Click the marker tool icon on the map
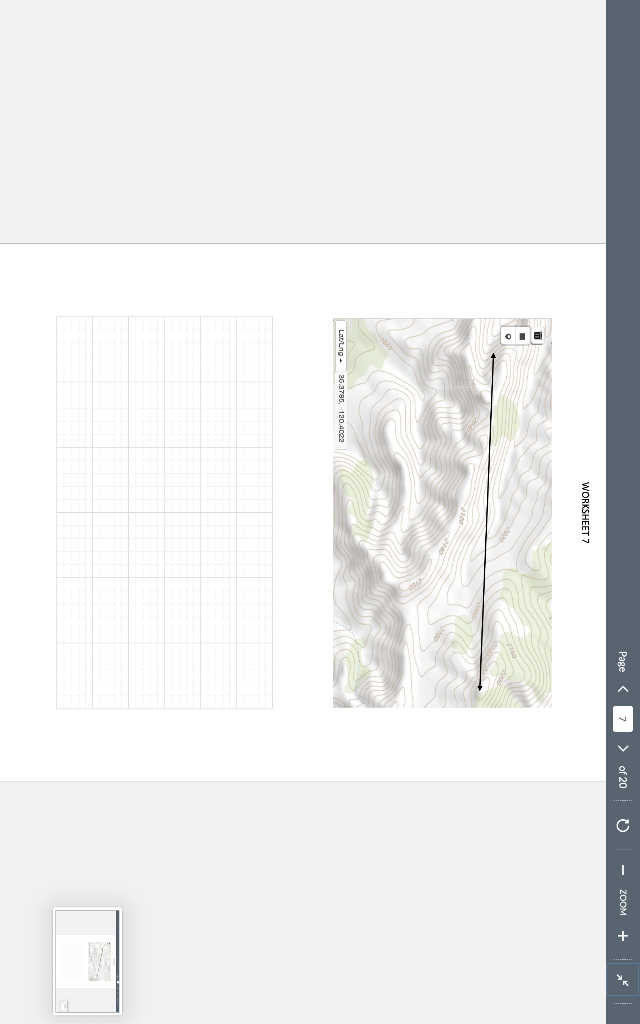This screenshot has height=1024, width=640. (508, 336)
